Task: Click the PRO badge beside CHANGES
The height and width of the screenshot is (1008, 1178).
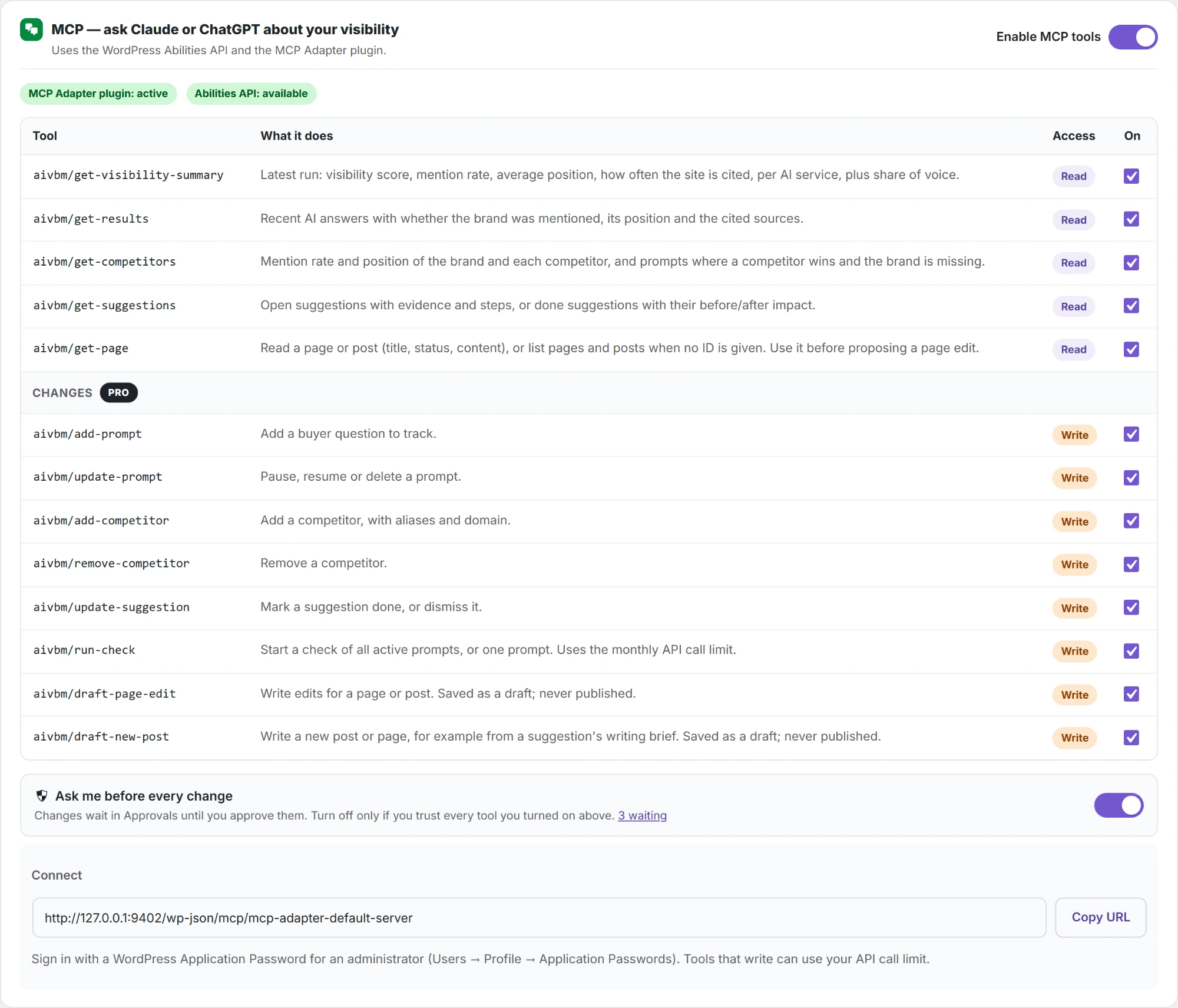Action: (x=118, y=392)
